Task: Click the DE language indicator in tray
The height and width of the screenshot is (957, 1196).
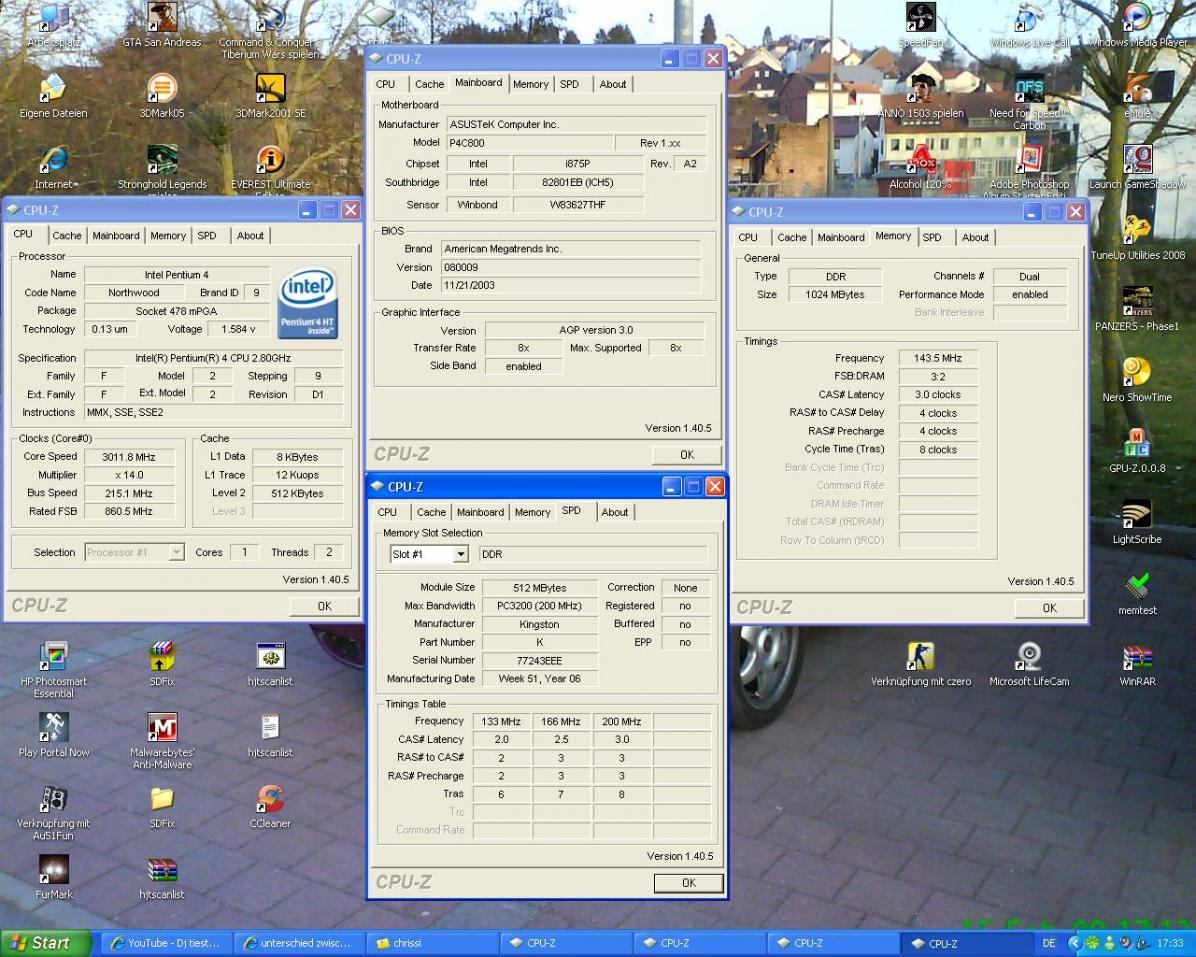Action: click(x=1049, y=943)
